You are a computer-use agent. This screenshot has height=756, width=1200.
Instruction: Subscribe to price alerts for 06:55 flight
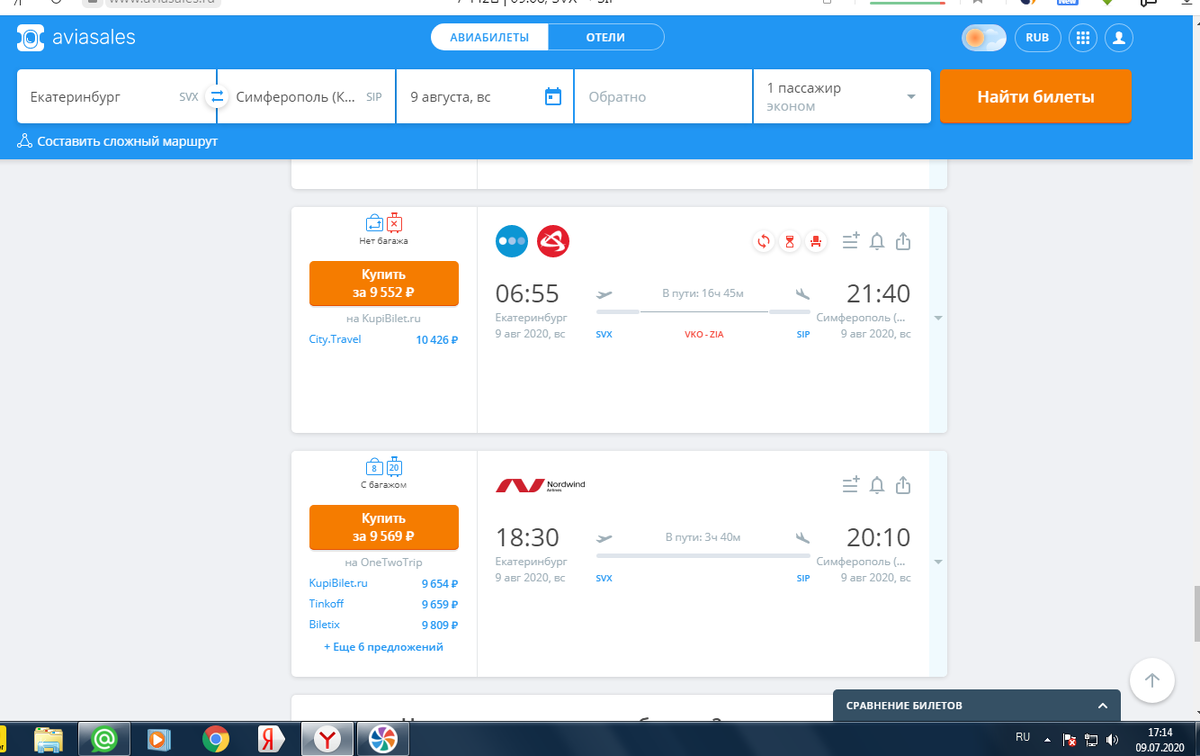pos(877,241)
